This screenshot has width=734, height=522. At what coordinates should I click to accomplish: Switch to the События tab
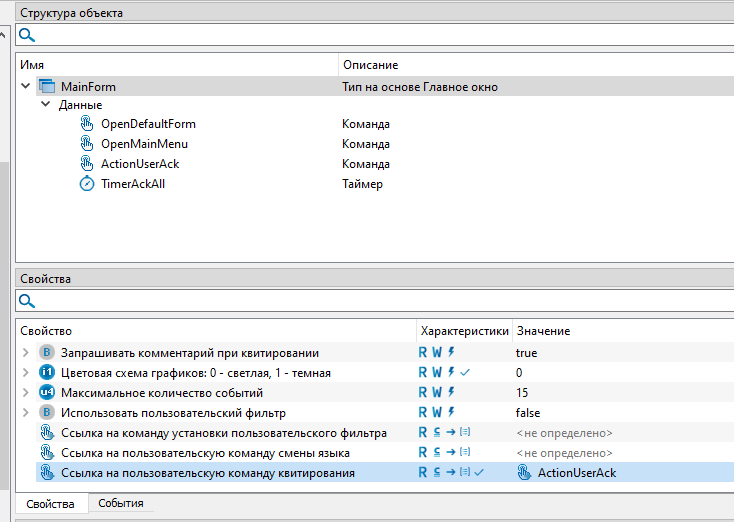(120, 504)
